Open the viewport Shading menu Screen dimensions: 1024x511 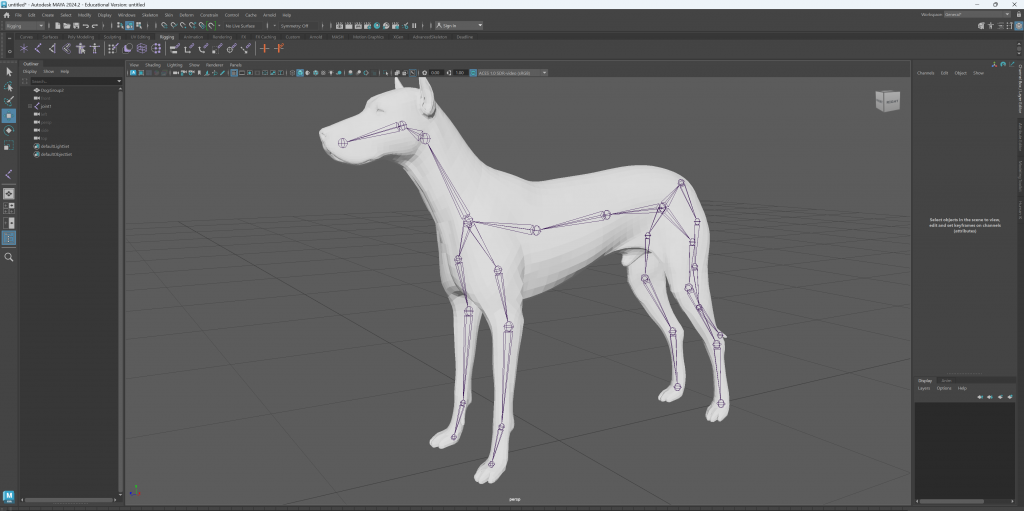153,65
